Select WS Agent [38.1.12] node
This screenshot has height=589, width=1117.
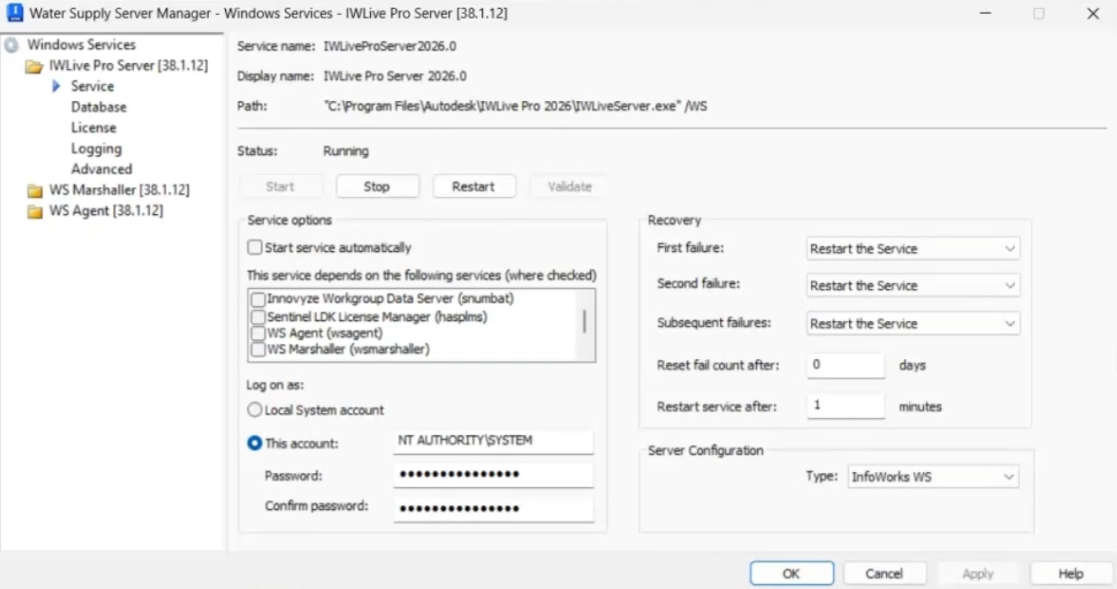pos(105,210)
